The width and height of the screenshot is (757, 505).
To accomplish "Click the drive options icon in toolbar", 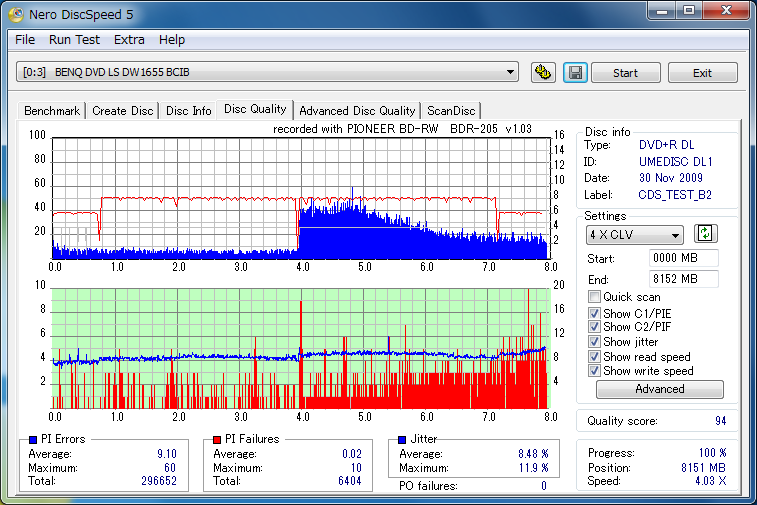I will [x=543, y=73].
